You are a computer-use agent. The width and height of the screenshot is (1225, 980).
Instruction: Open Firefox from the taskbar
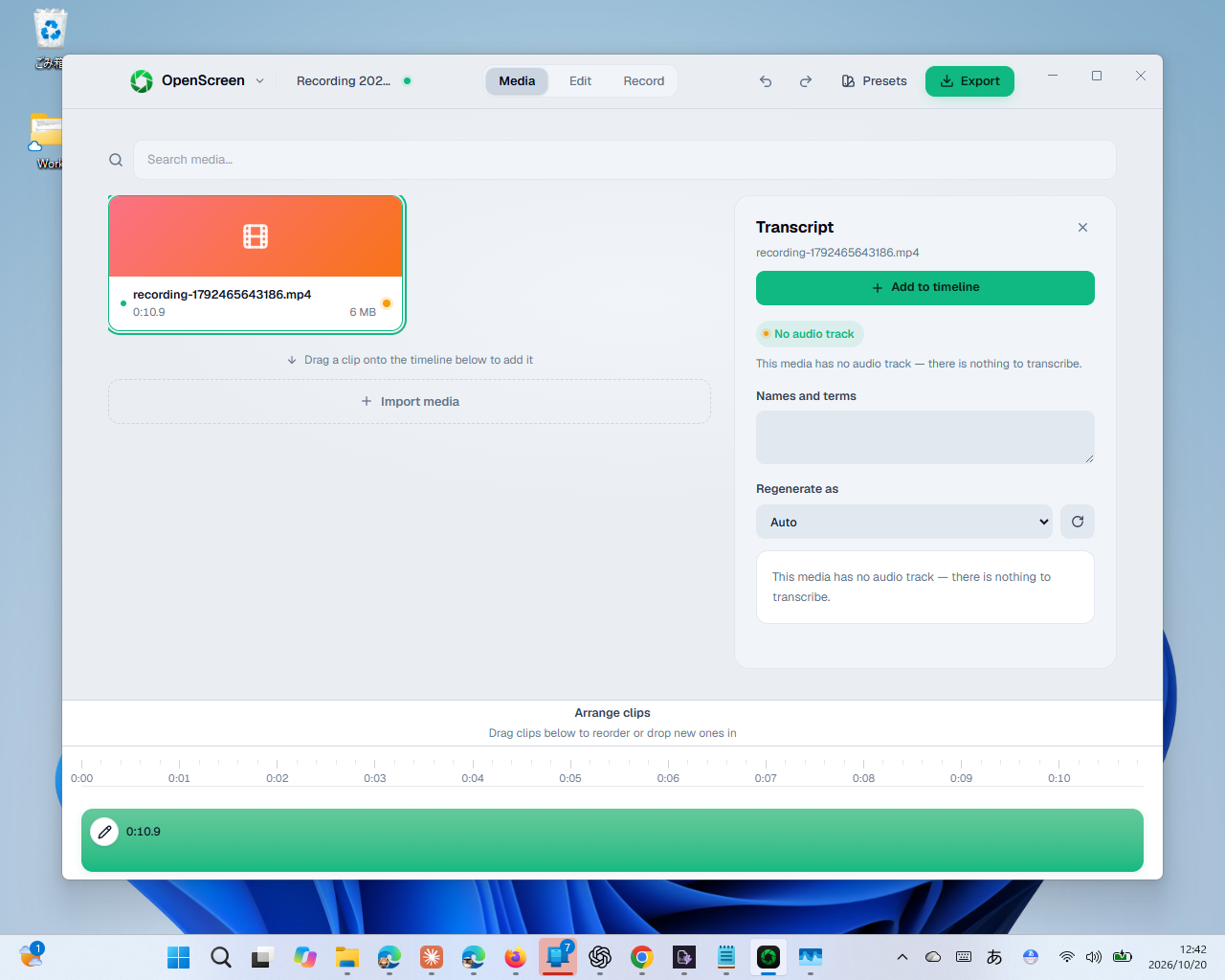516,957
